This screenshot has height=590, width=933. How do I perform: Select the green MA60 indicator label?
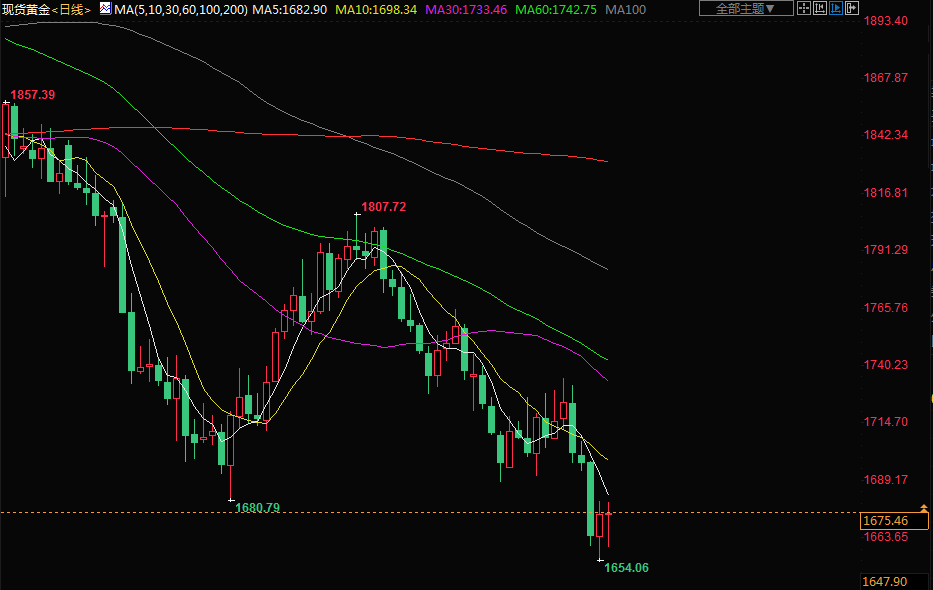pos(556,9)
